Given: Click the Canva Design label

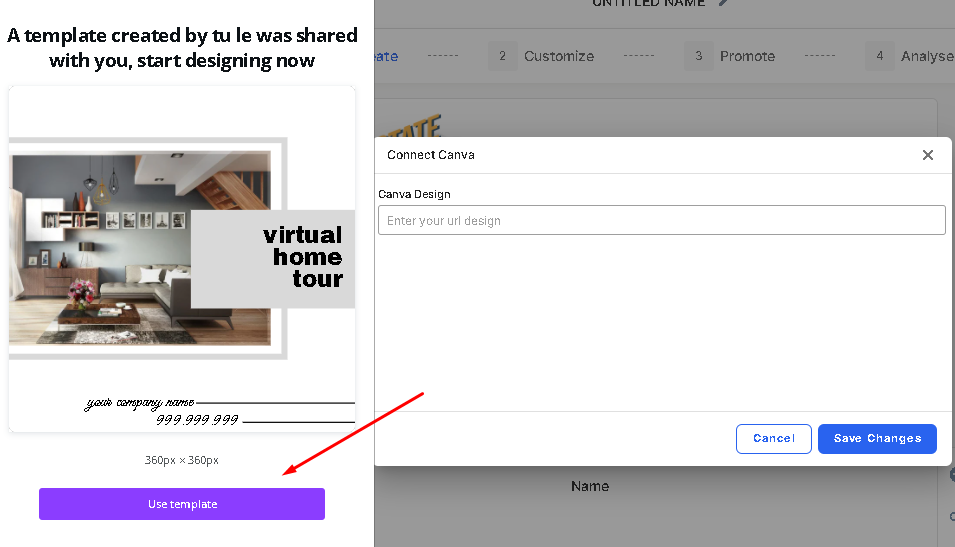Looking at the screenshot, I should 414,194.
